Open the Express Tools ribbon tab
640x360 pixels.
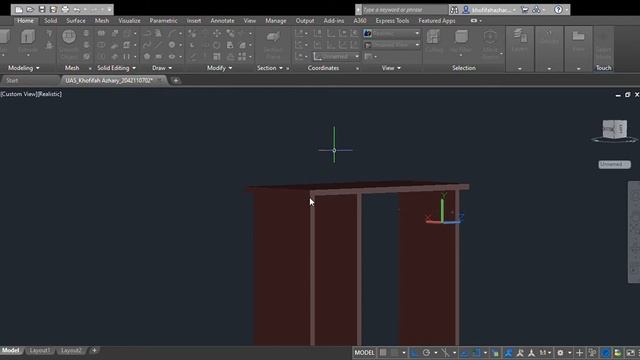coord(392,20)
